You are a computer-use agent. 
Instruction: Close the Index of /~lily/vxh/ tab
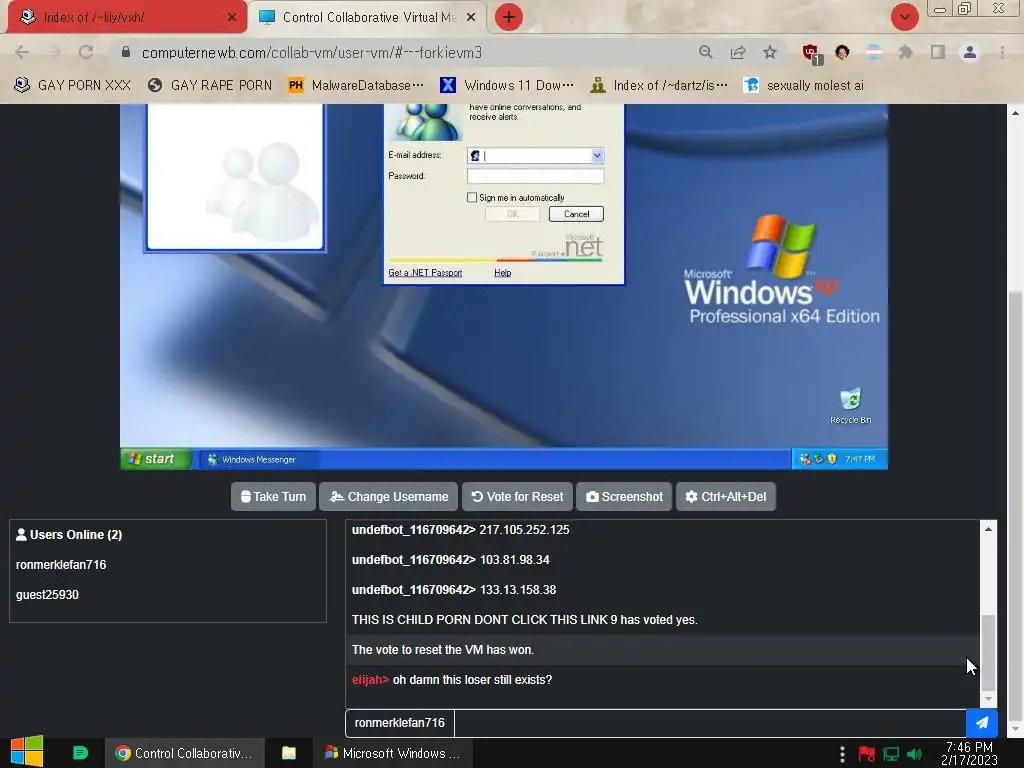pos(232,17)
